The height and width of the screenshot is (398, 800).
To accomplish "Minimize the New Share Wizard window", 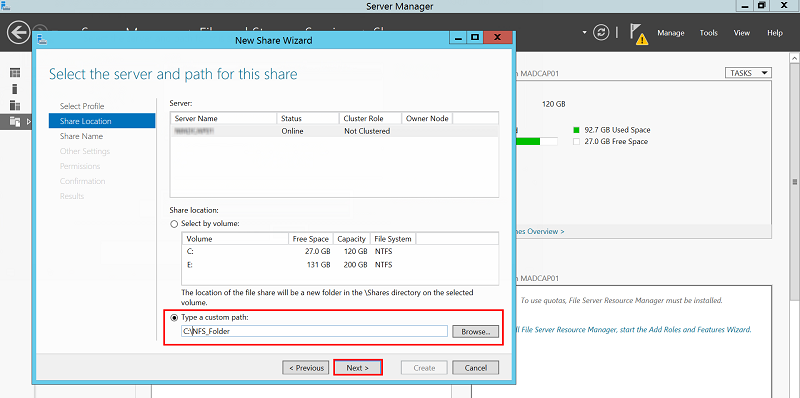I will pyautogui.click(x=459, y=38).
